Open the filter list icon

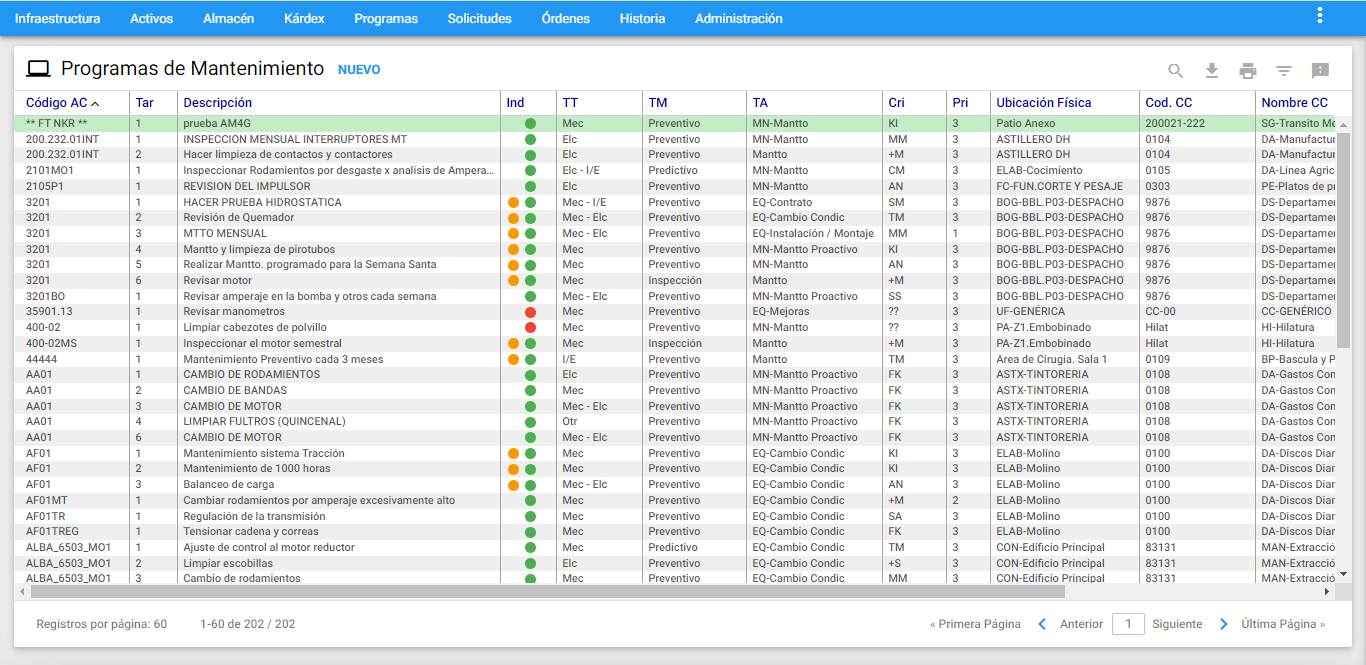pos(1284,70)
